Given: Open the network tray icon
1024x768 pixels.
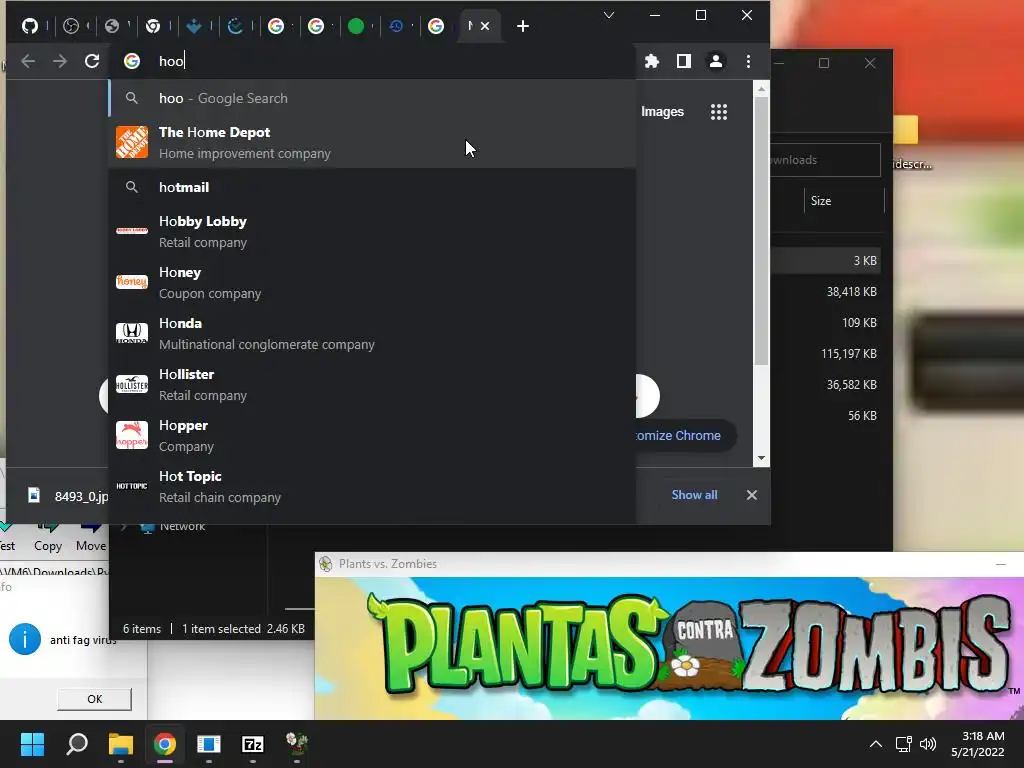Looking at the screenshot, I should (904, 744).
